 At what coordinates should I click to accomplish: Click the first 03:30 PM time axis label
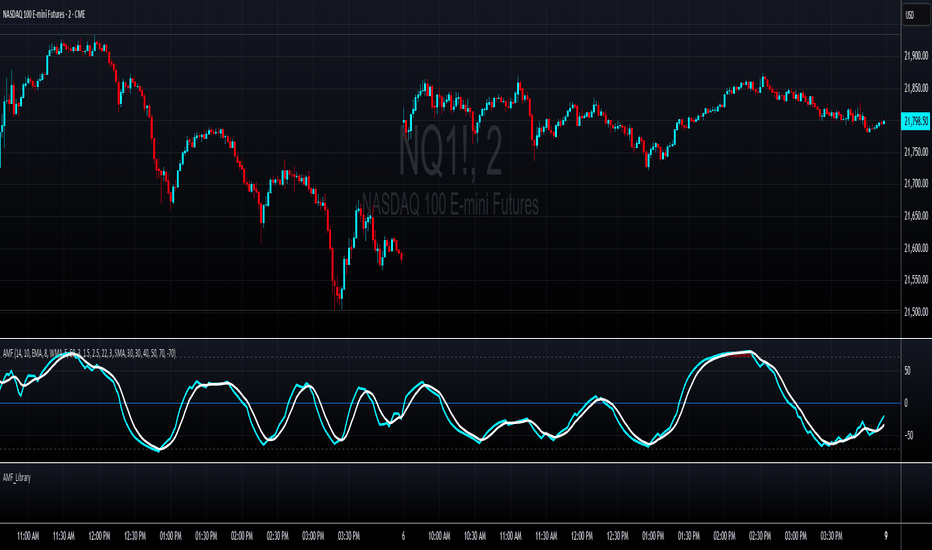tap(349, 536)
